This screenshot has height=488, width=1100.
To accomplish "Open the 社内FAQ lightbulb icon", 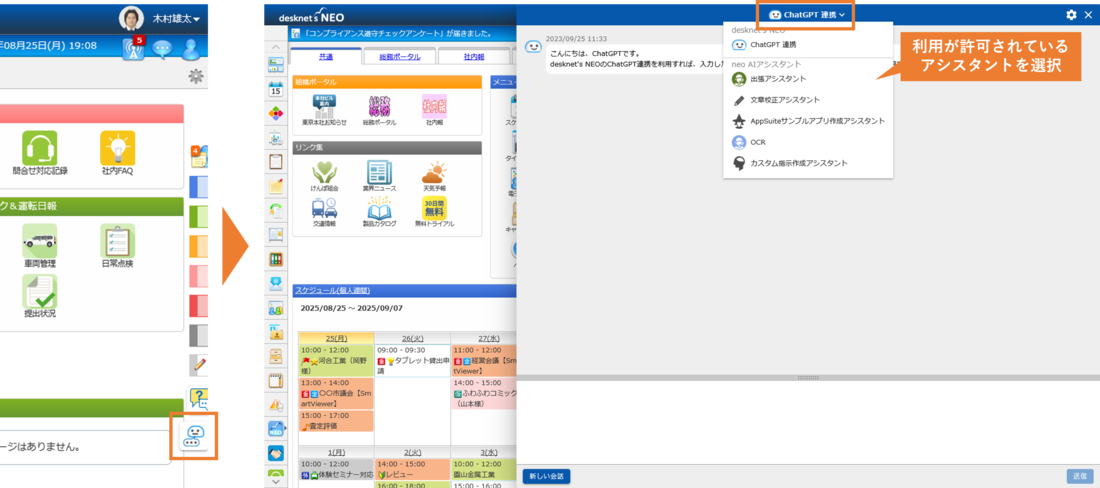I will click(117, 149).
